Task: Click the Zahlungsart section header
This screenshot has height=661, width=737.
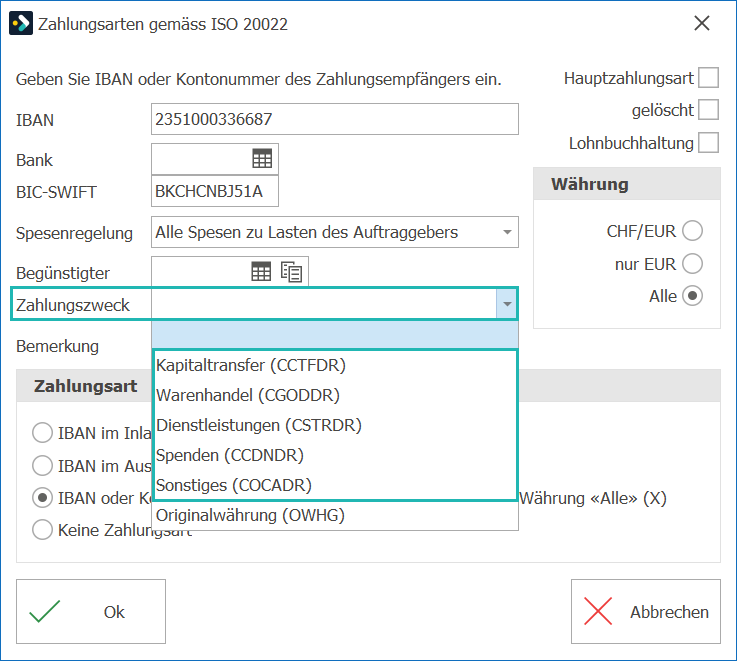Action: (x=85, y=386)
